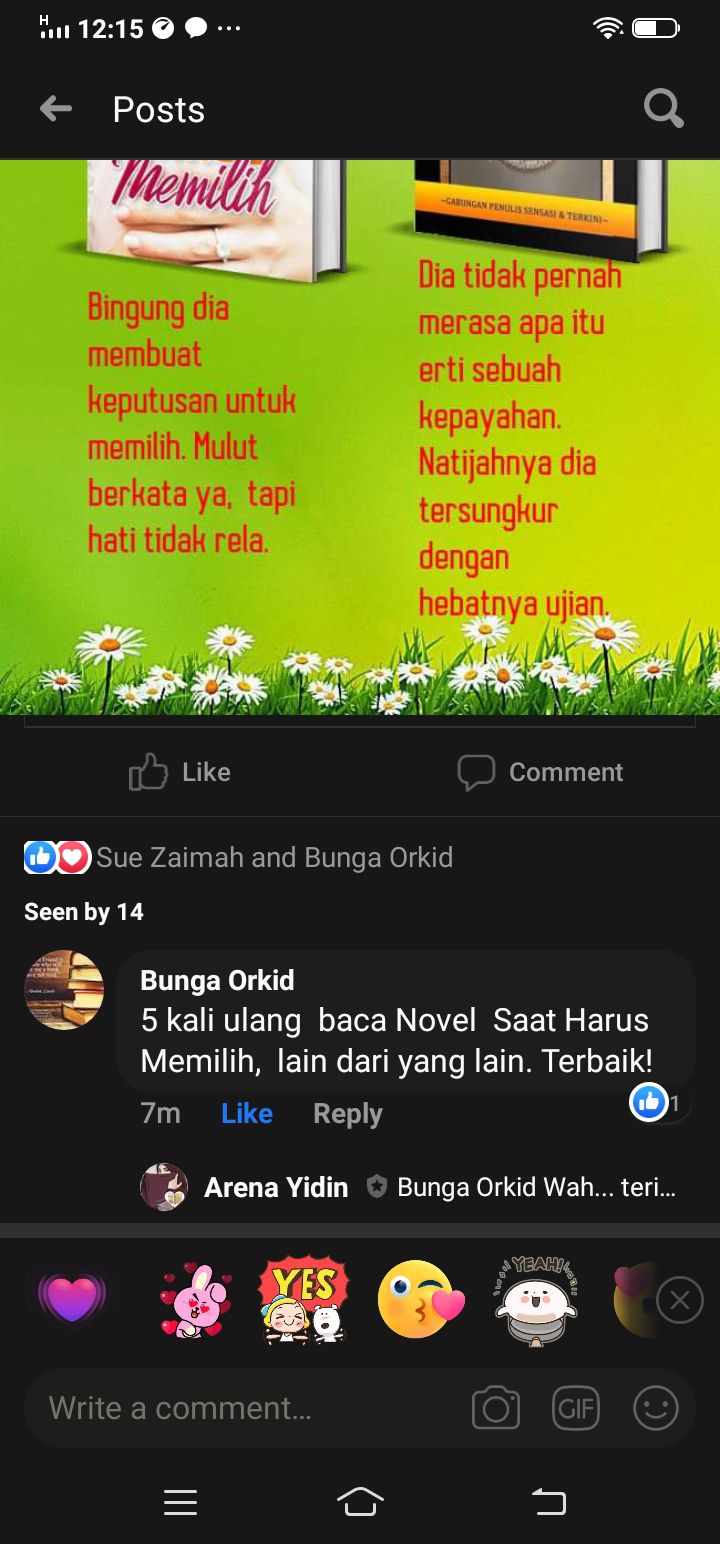Send the purple glowing heart sticker
Viewport: 720px width, 1544px height.
pyautogui.click(x=71, y=1298)
